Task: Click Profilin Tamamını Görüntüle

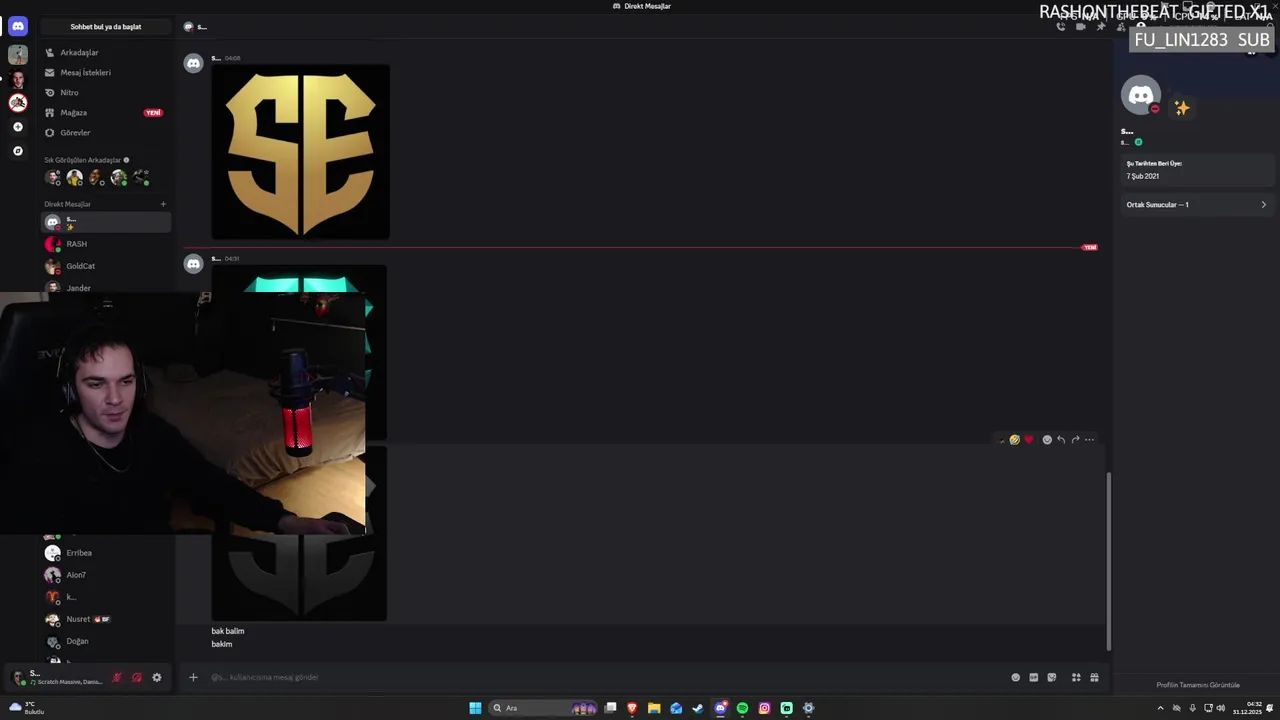Action: pyautogui.click(x=1198, y=685)
